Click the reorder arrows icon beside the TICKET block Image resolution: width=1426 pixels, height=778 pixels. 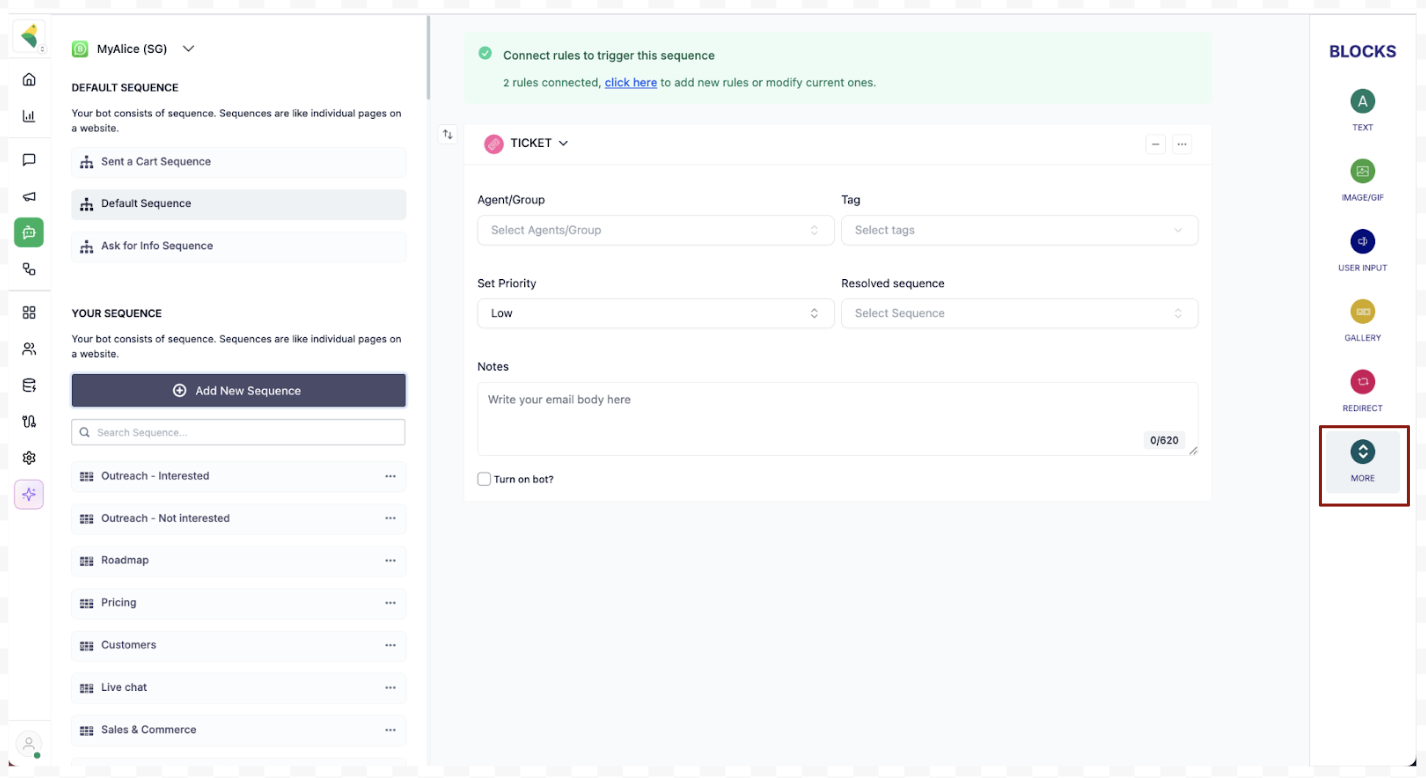(448, 134)
